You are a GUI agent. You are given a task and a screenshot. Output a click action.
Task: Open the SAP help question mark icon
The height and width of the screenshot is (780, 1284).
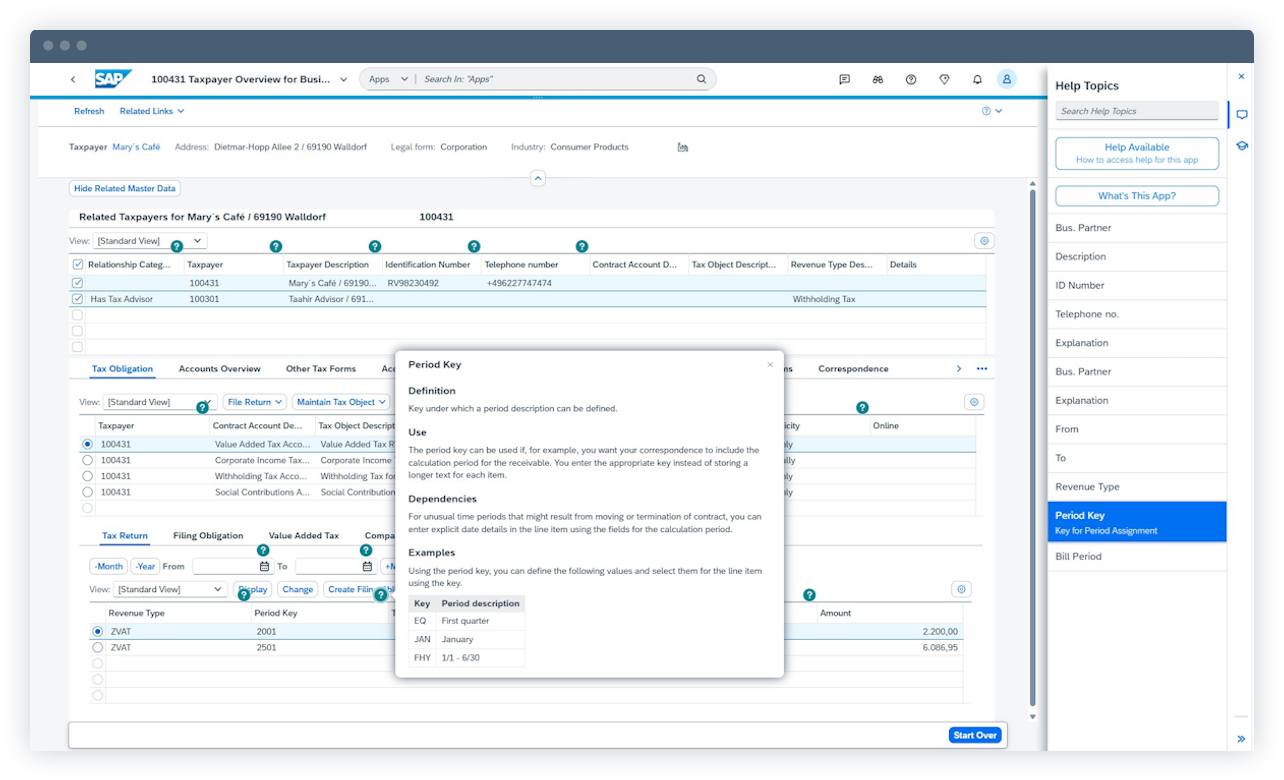click(x=911, y=78)
